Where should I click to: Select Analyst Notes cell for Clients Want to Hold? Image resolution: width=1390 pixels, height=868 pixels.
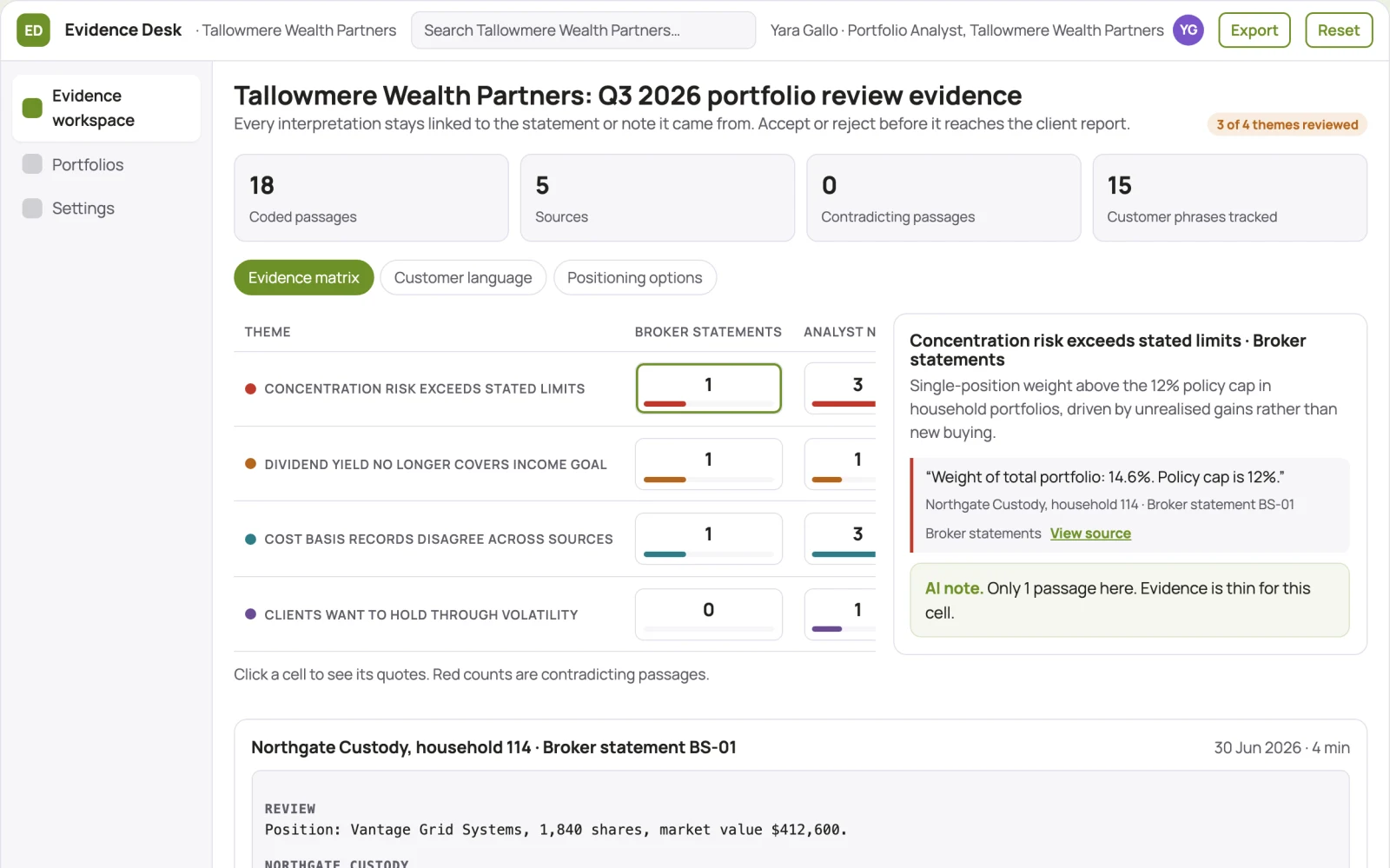[840, 614]
